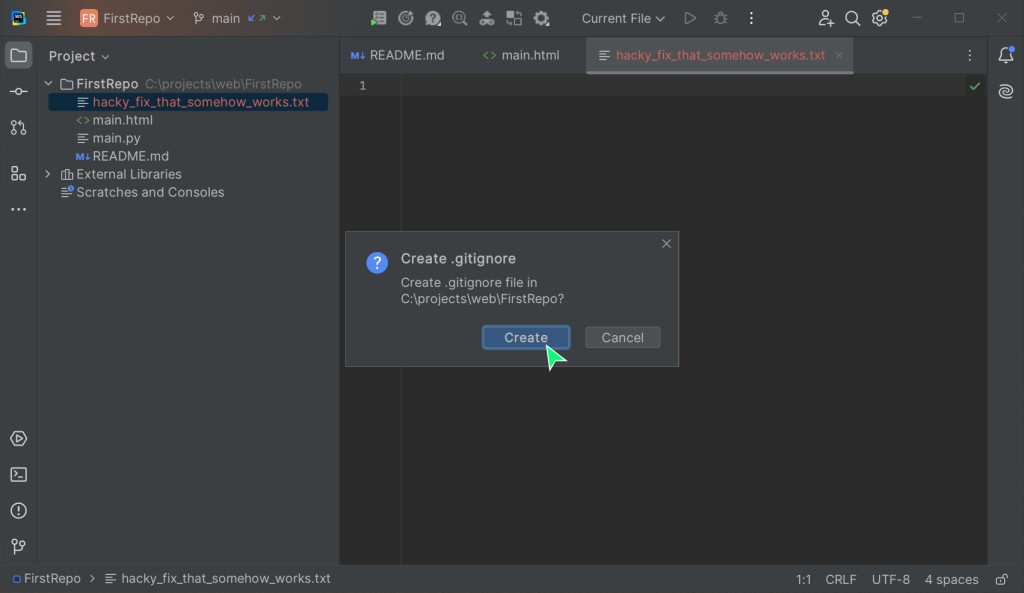Open the Git tool window
Image resolution: width=1024 pixels, height=593 pixels.
point(18,547)
